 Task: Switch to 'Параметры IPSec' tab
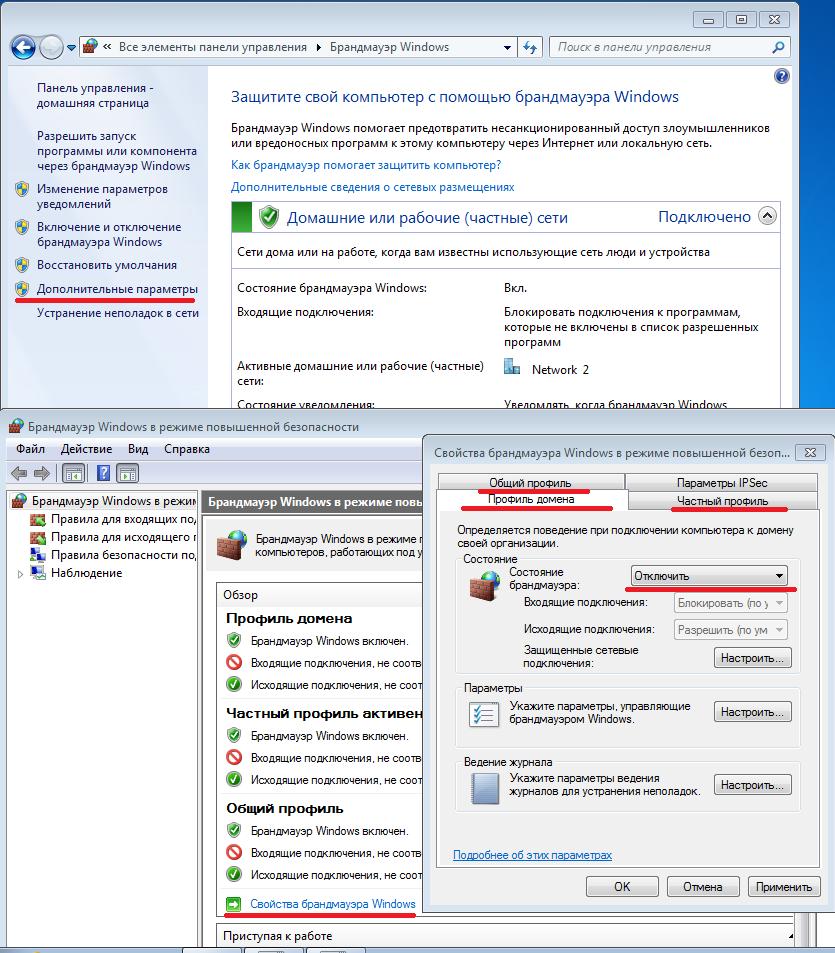pos(722,483)
